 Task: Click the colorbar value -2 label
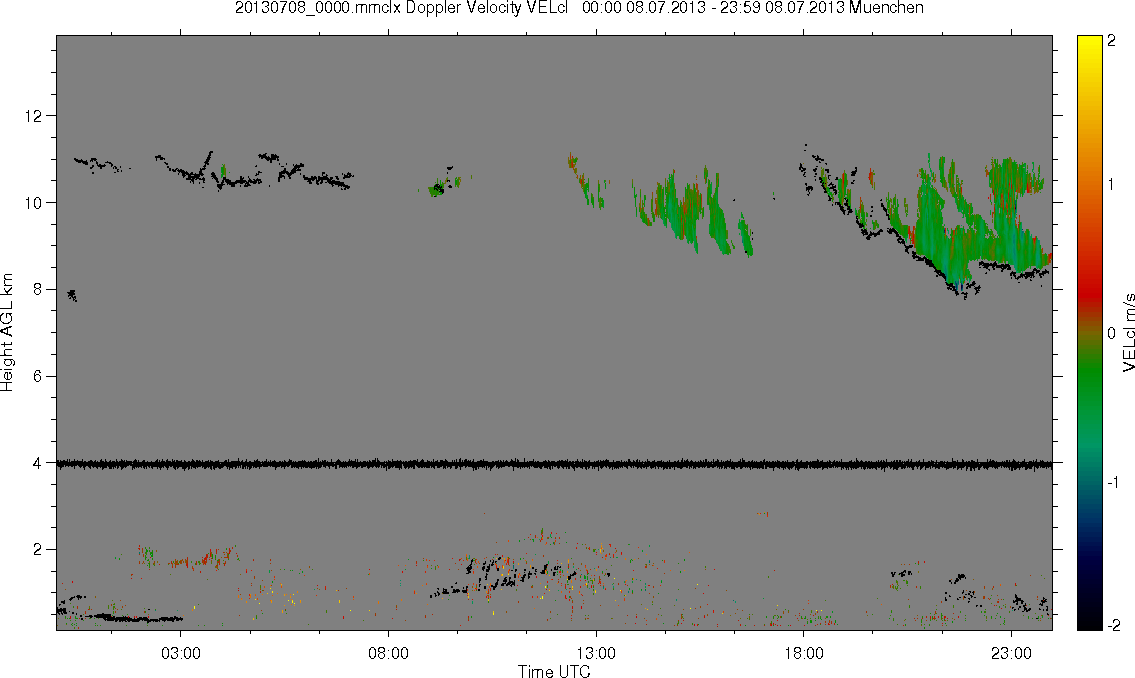(1113, 625)
